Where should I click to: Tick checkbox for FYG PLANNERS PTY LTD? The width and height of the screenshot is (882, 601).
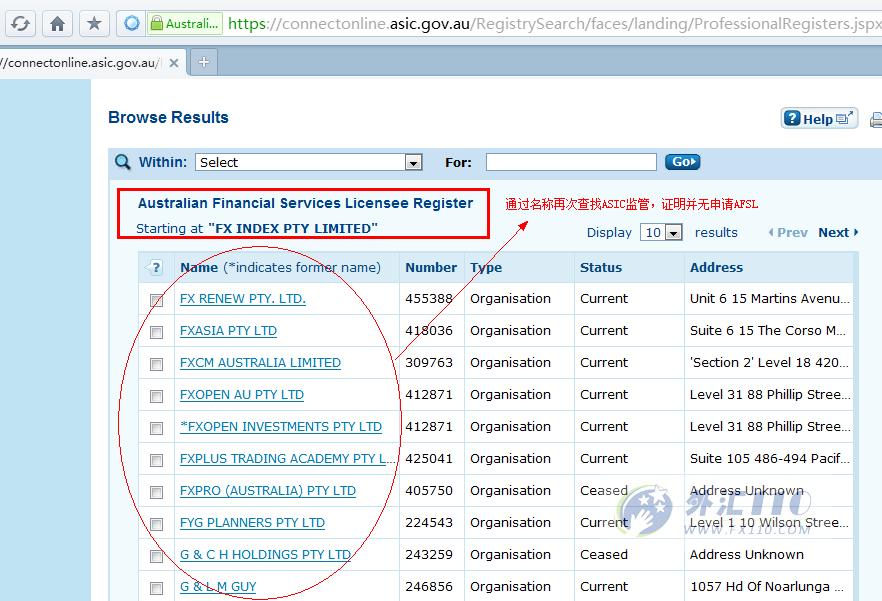coord(156,524)
